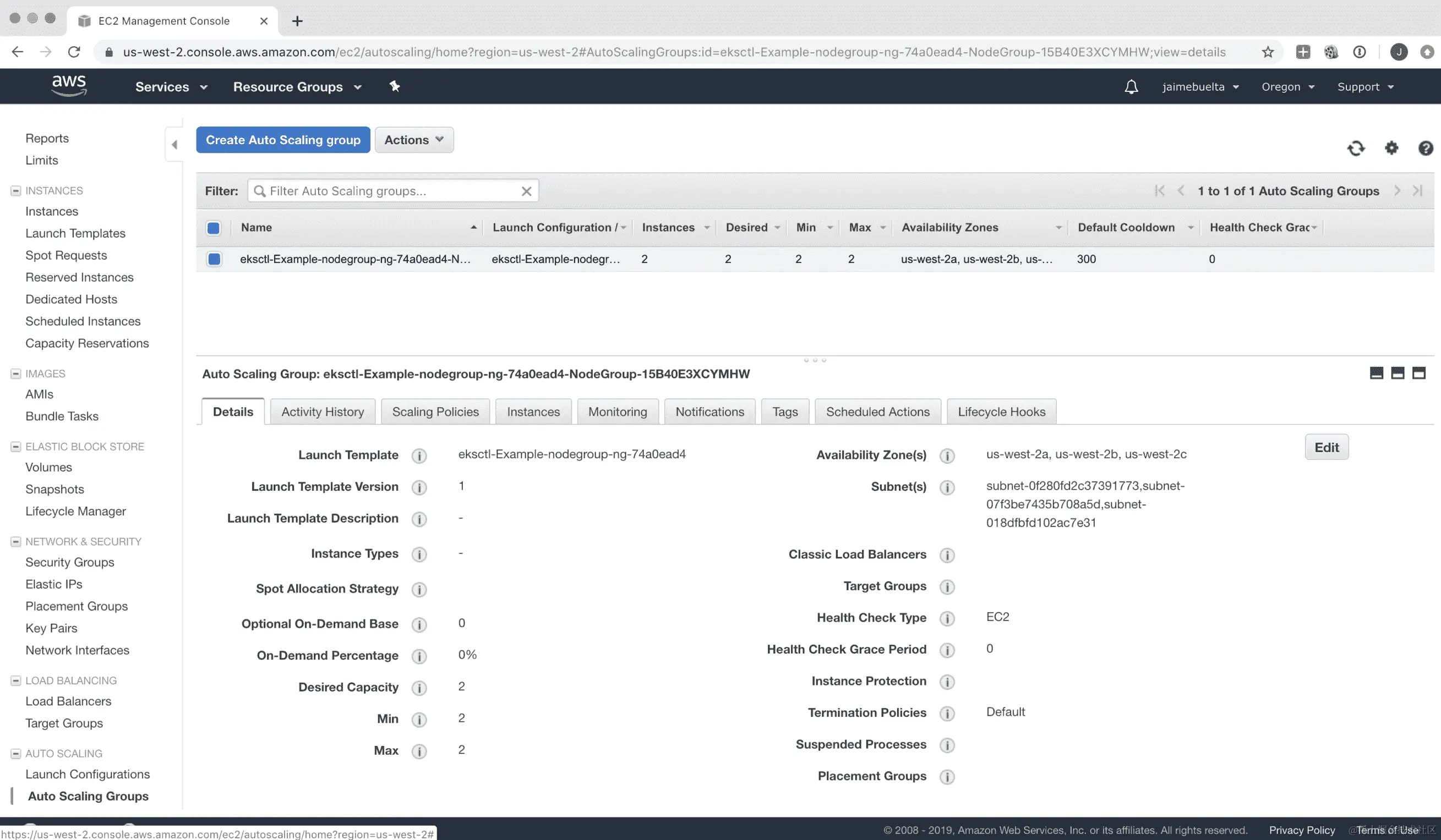The width and height of the screenshot is (1441, 840).
Task: Click the AWS notifications bell icon
Action: (1131, 87)
